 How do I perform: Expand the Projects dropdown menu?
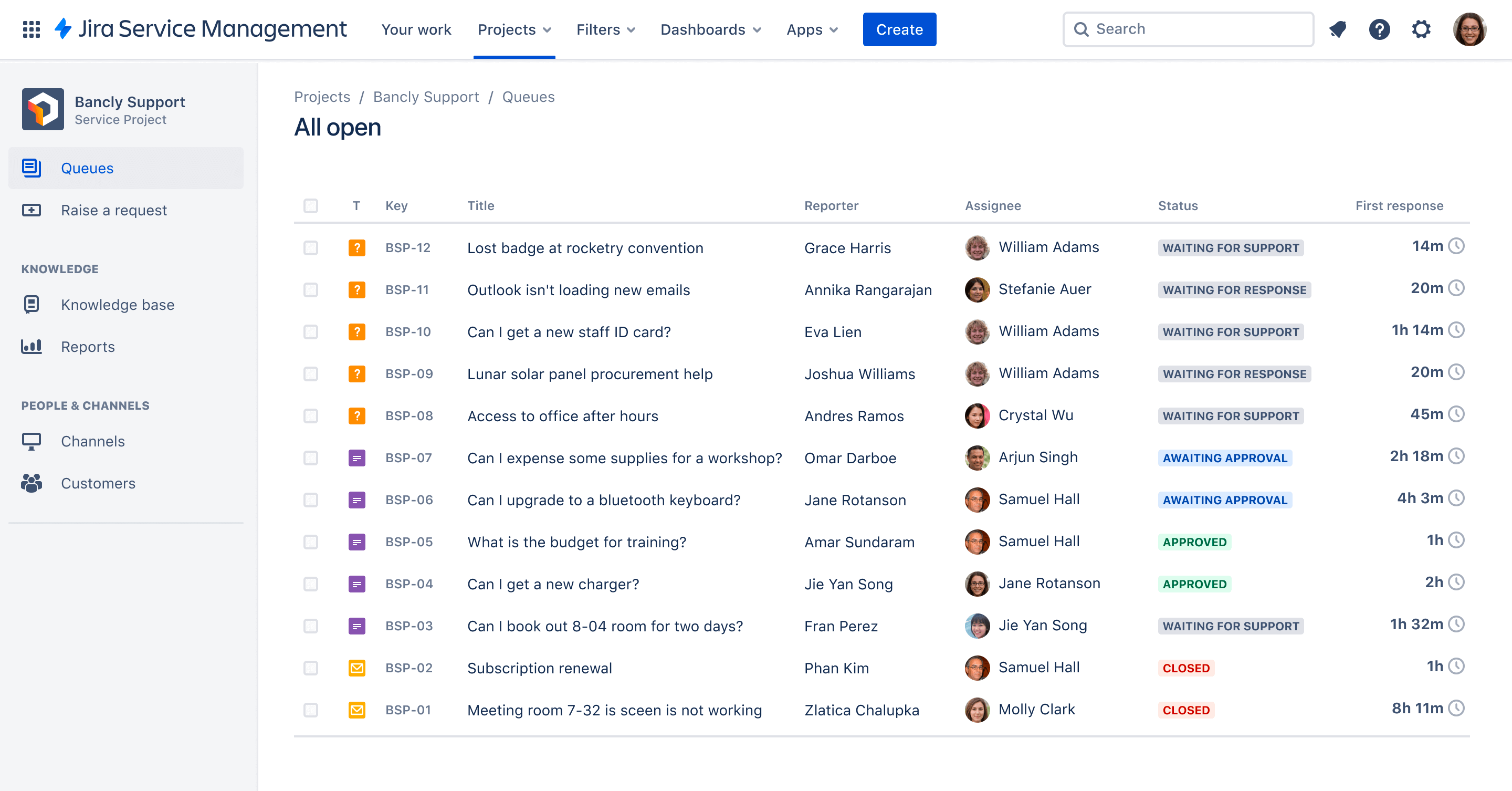click(x=515, y=29)
